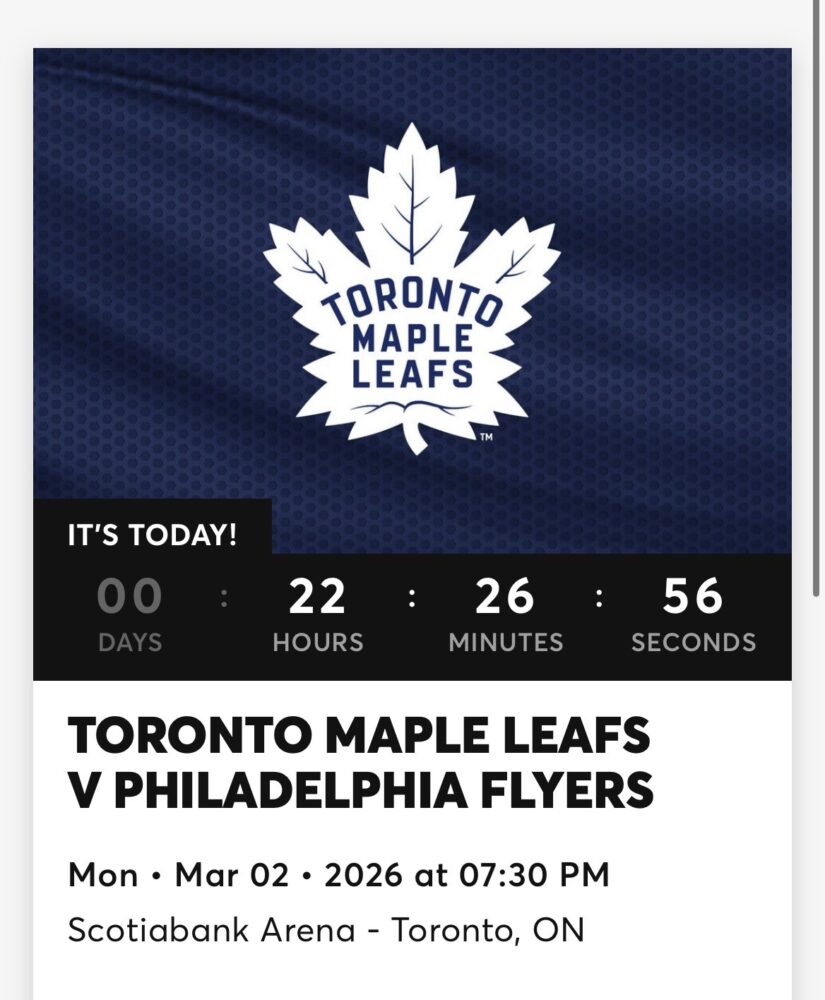Tap the "IT'S TODAY!" badge
The height and width of the screenshot is (1000, 825).
pyautogui.click(x=152, y=535)
